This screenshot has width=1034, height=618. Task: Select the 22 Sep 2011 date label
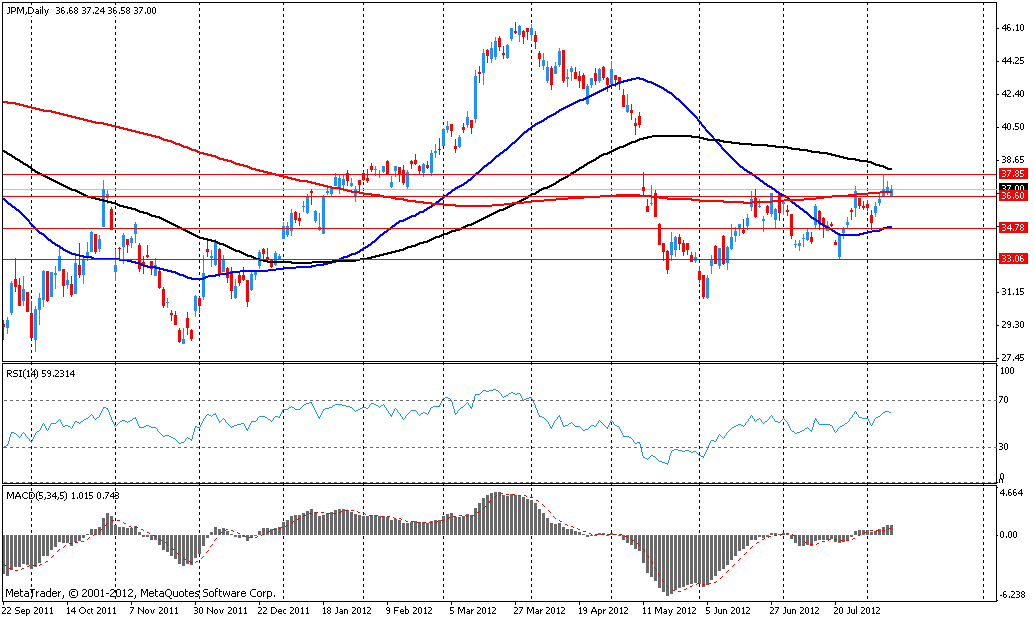27,608
